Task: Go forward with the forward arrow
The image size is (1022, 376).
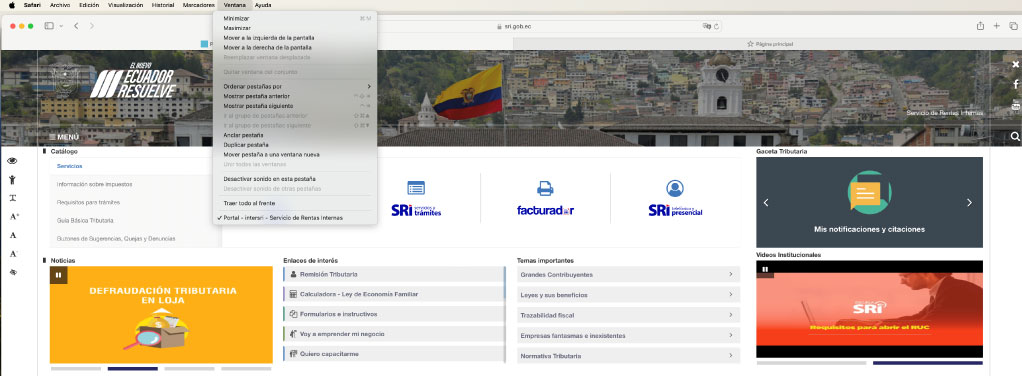Action: pyautogui.click(x=92, y=26)
